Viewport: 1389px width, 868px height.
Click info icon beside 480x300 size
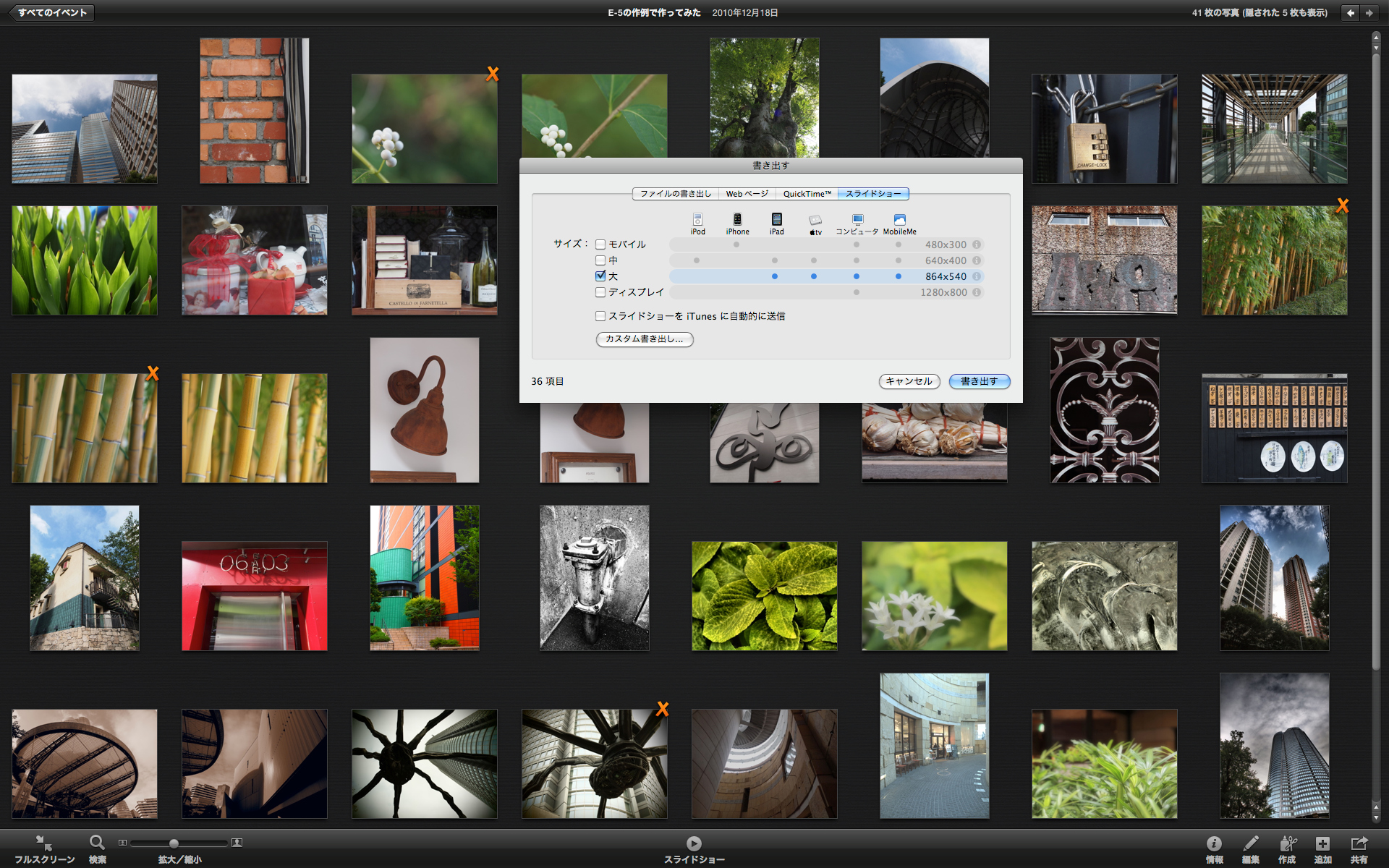click(977, 244)
